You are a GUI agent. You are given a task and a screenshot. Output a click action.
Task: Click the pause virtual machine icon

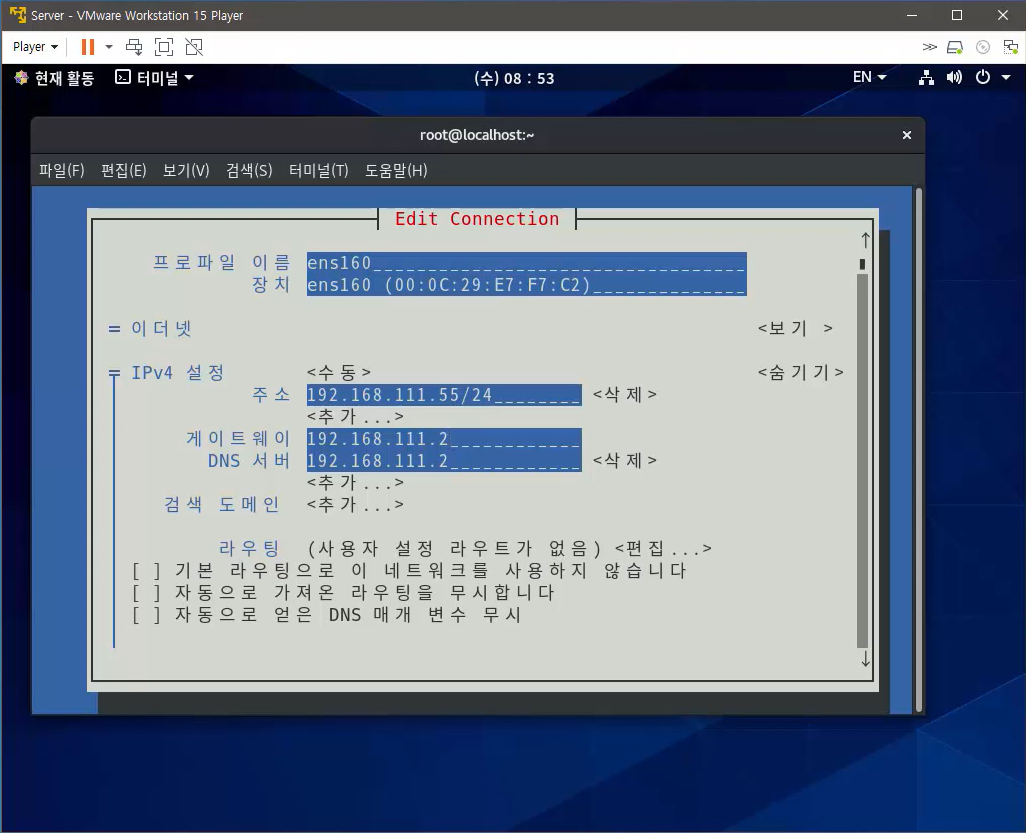tap(88, 46)
